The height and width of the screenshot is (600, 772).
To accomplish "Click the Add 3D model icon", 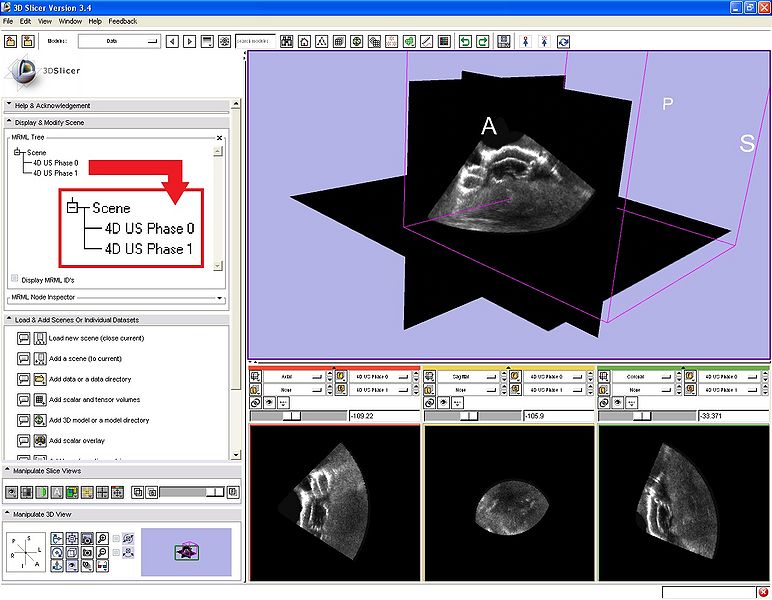I will point(40,420).
